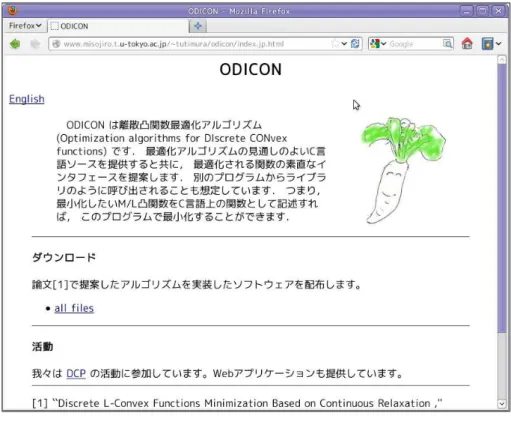Open the bookmarks menu button

click(487, 44)
